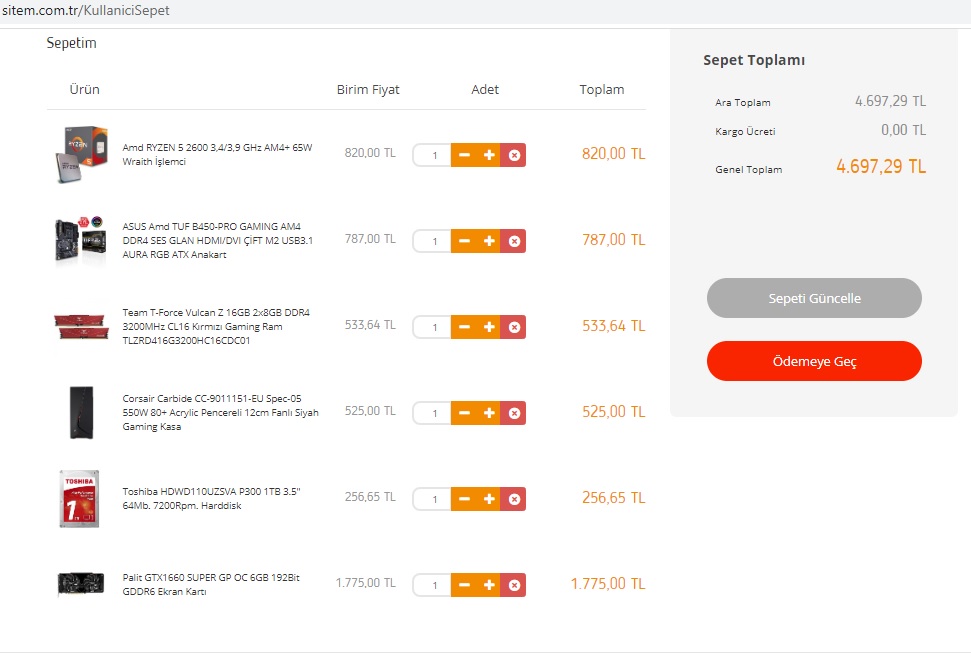Image resolution: width=971 pixels, height=653 pixels.
Task: Click the gray 787,00 TL unit price
Action: 370,239
